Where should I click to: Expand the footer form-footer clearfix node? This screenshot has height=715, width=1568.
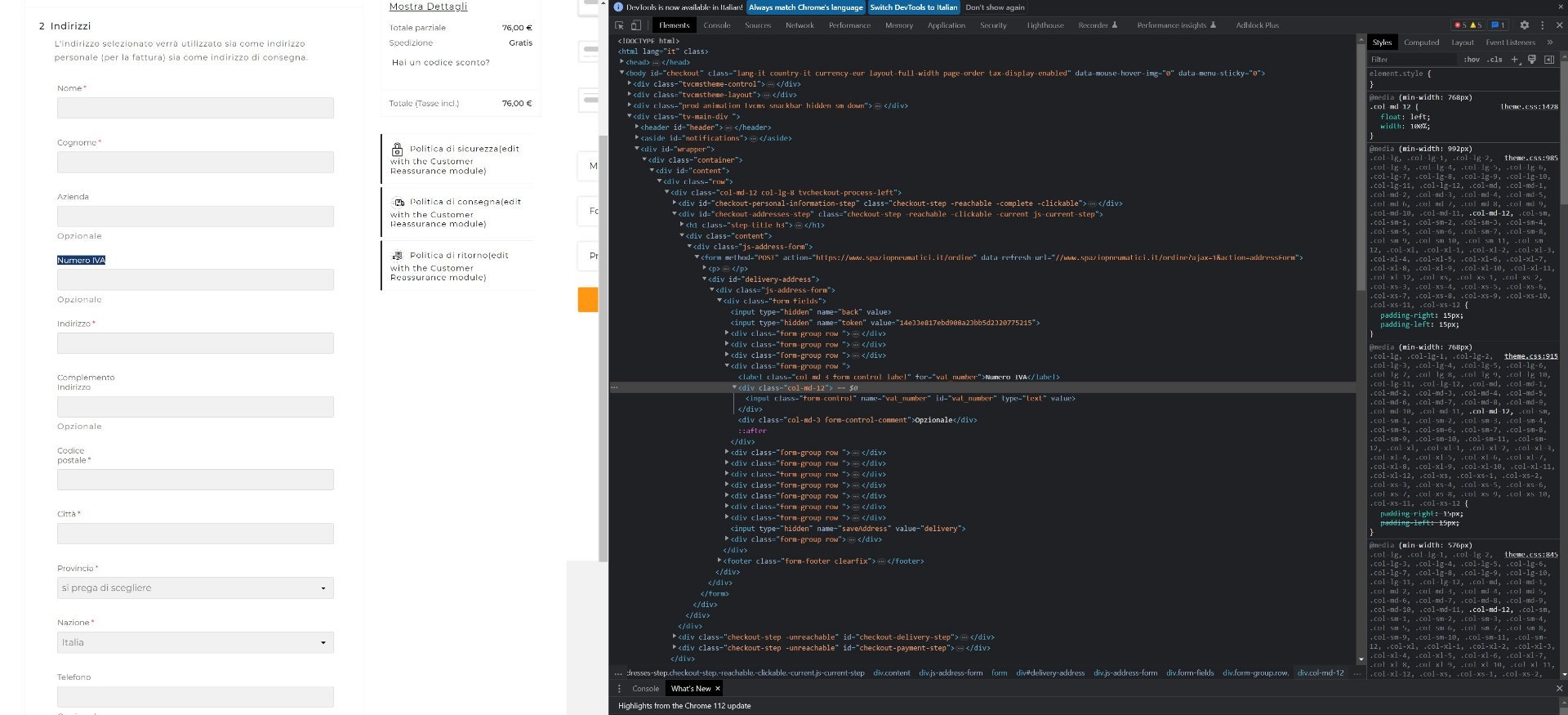click(719, 561)
